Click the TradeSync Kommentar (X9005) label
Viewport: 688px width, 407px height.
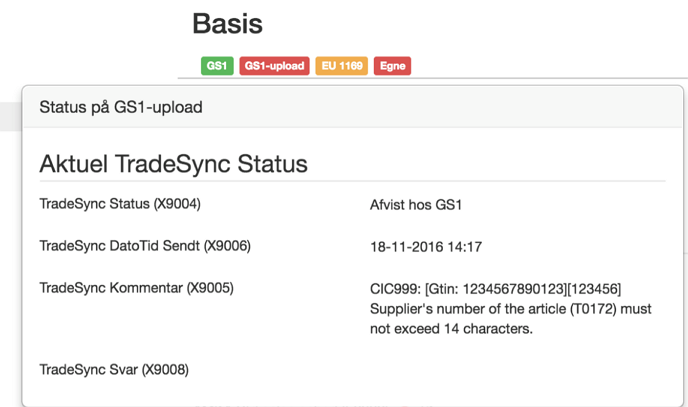(x=136, y=288)
